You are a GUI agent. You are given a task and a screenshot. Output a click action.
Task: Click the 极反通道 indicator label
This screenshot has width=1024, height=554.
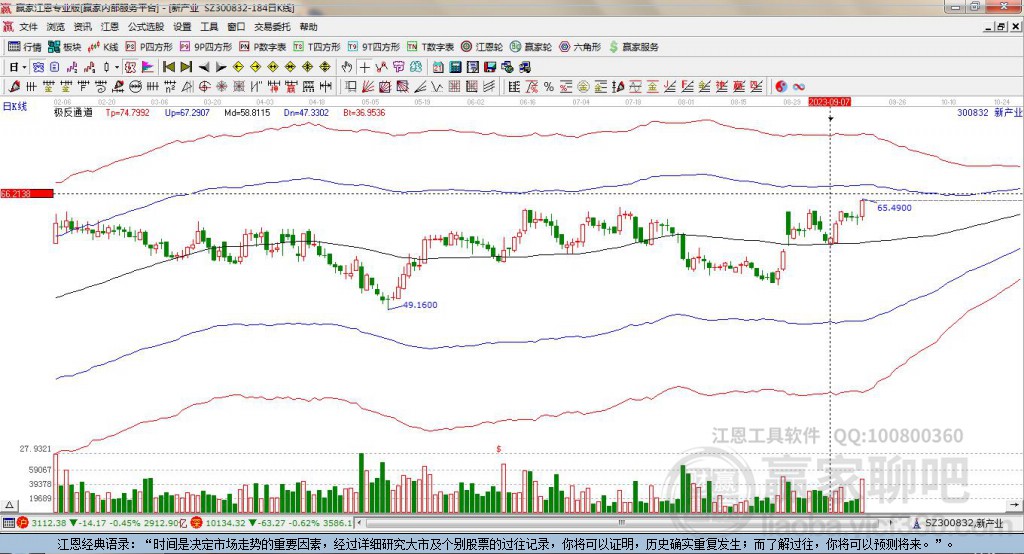click(73, 113)
